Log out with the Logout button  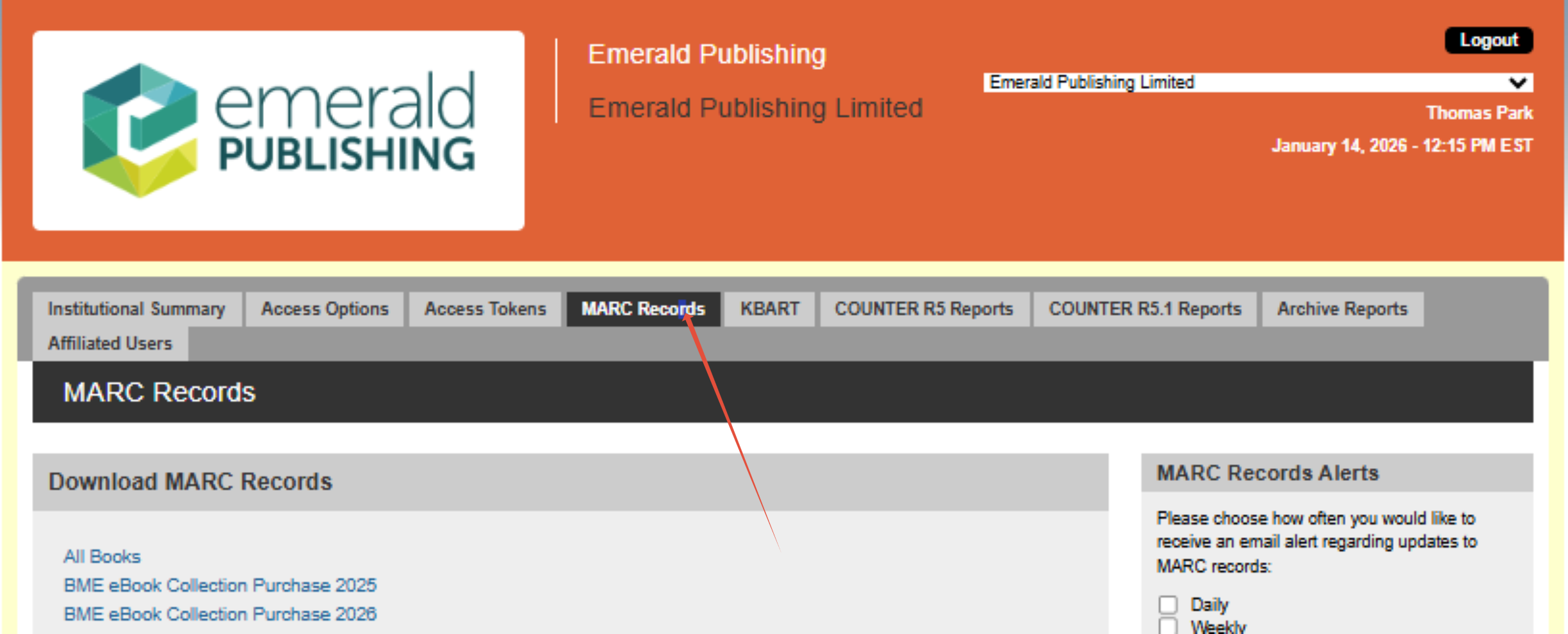1488,40
